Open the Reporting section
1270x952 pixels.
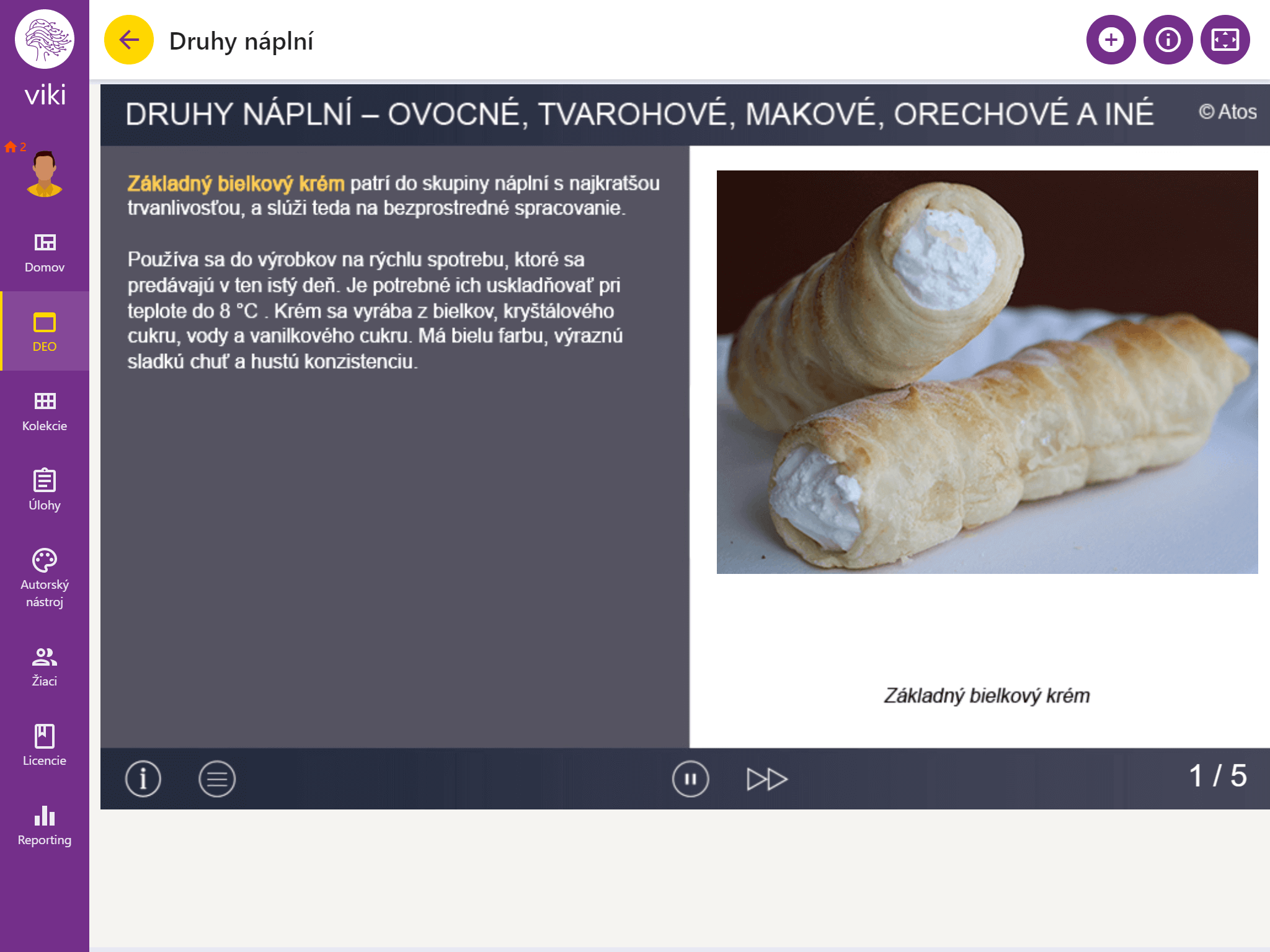pos(45,825)
